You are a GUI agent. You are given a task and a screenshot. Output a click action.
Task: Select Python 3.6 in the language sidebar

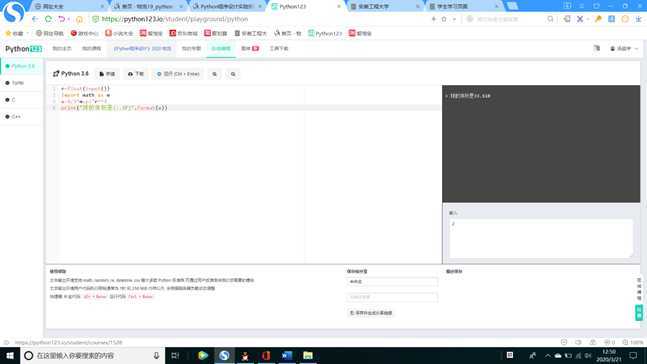21,66
